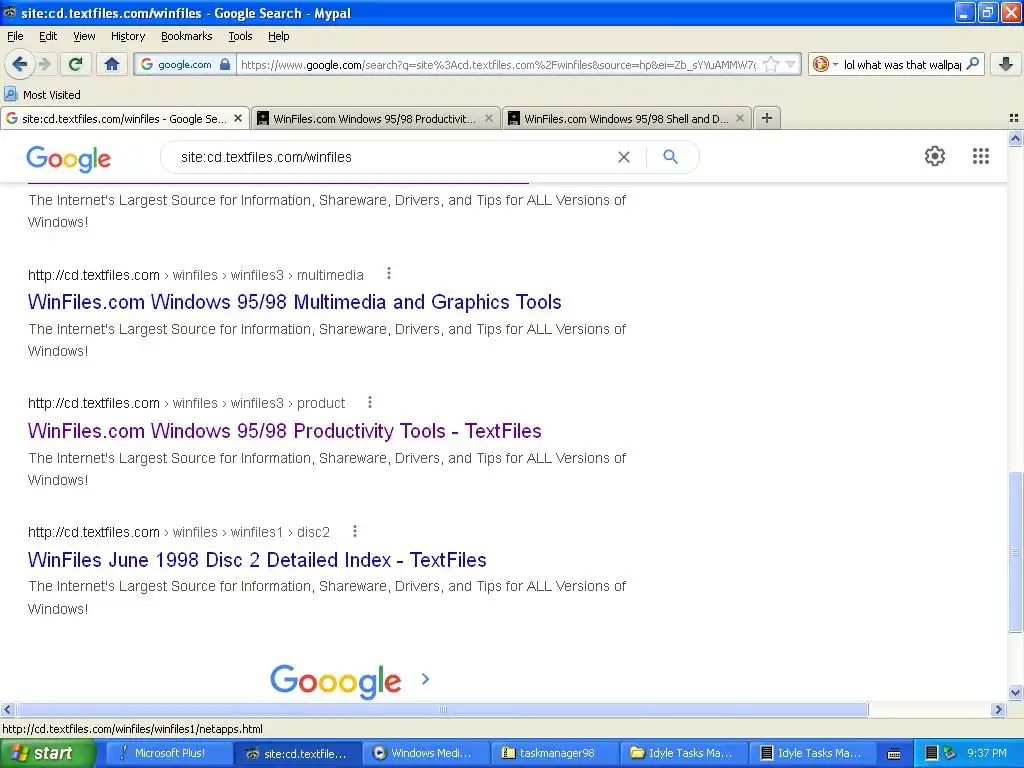Open Multimedia and Graphics Tools result link
The image size is (1024, 768).
coord(295,302)
